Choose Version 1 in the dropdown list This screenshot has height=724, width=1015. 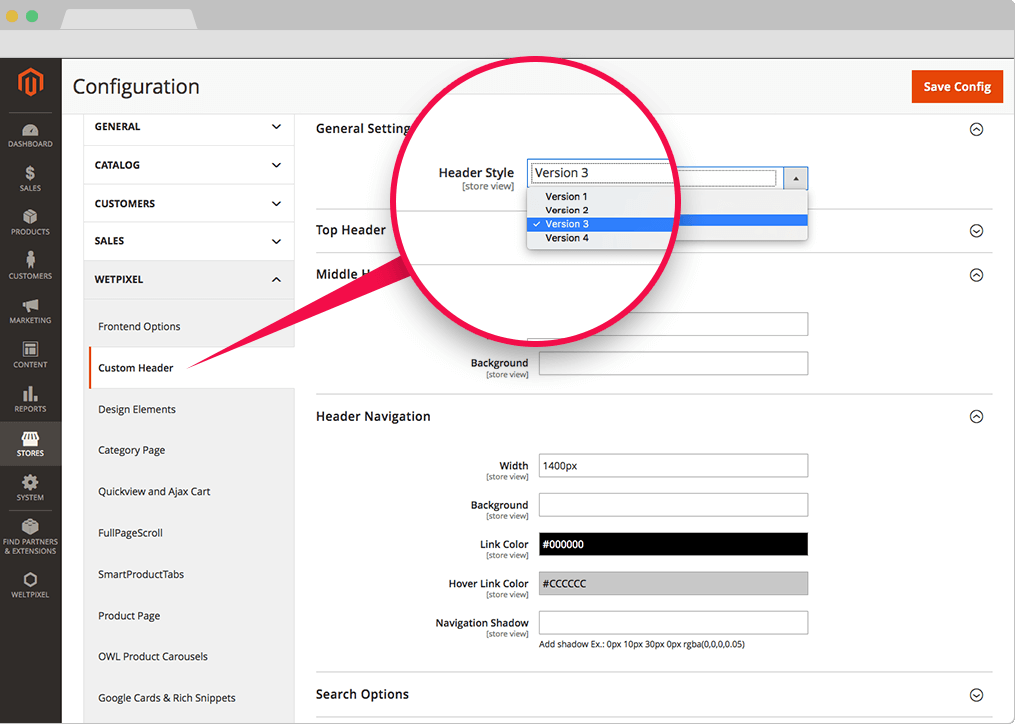point(567,197)
